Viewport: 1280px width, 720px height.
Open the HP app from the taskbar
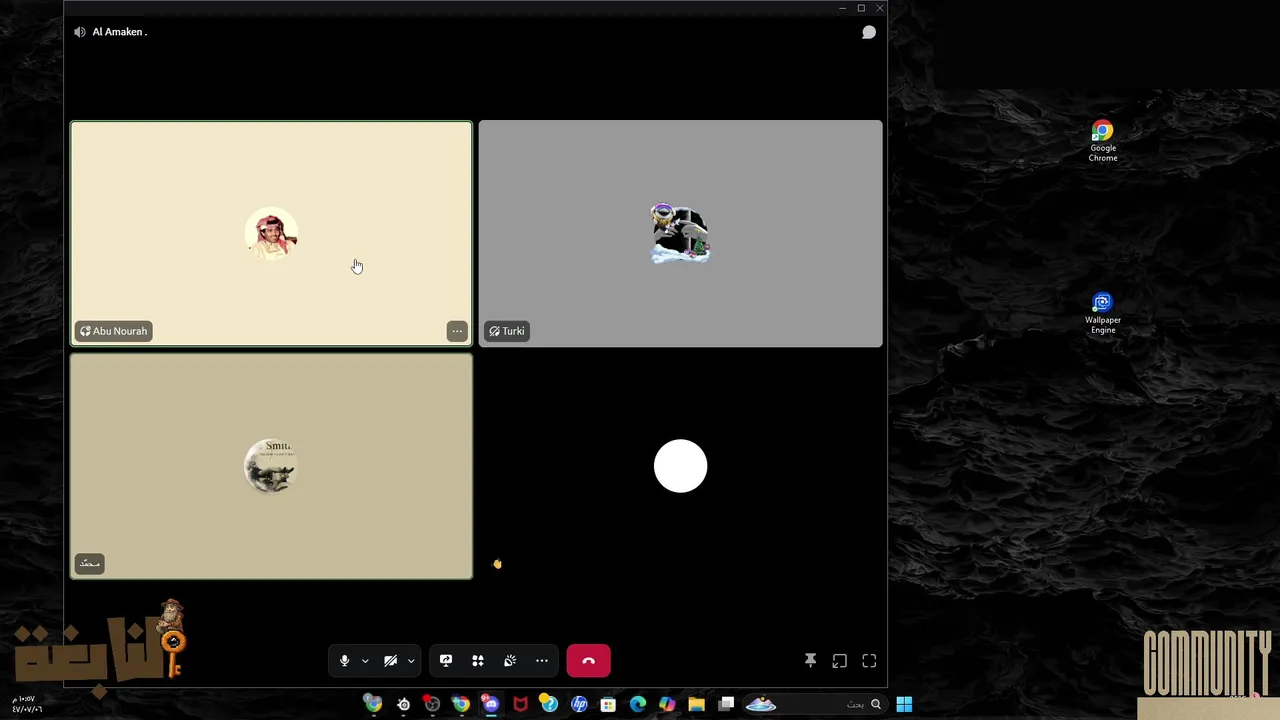pos(579,704)
